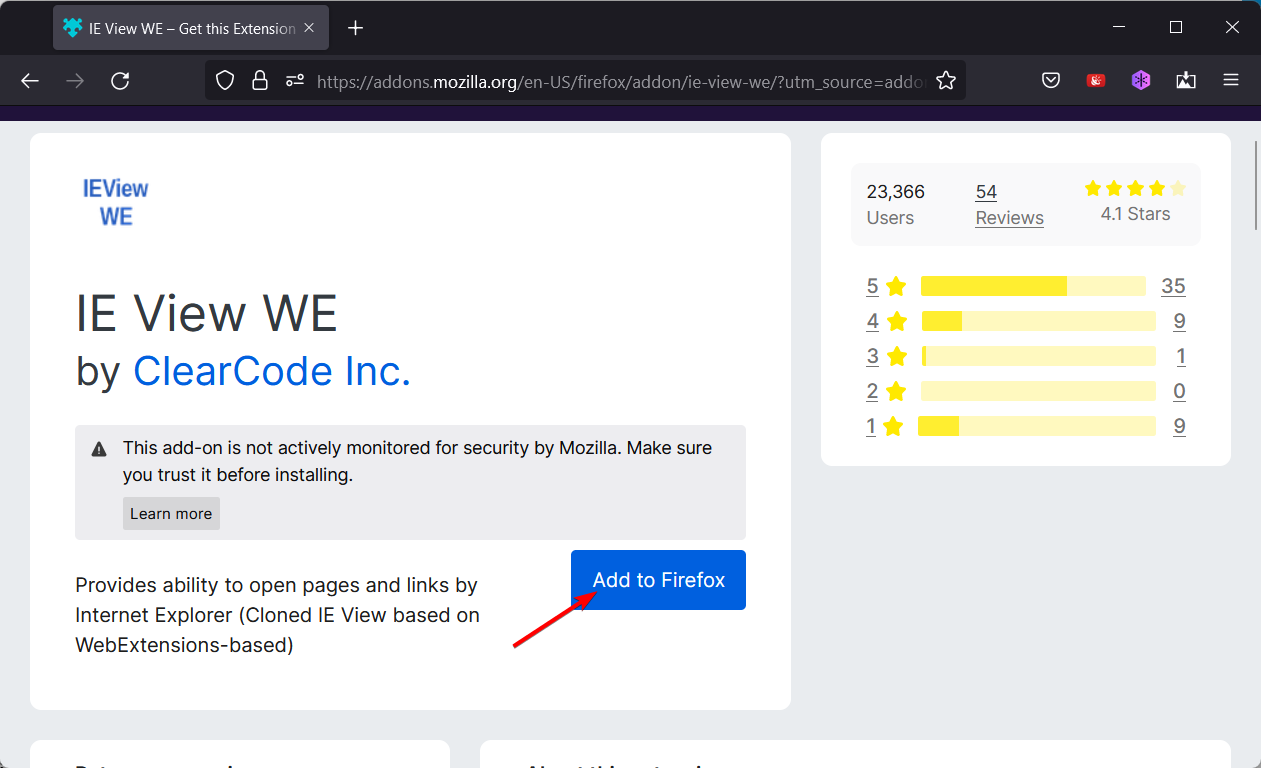The image size is (1261, 768).
Task: Click the IE View WE title heading
Action: tap(206, 312)
